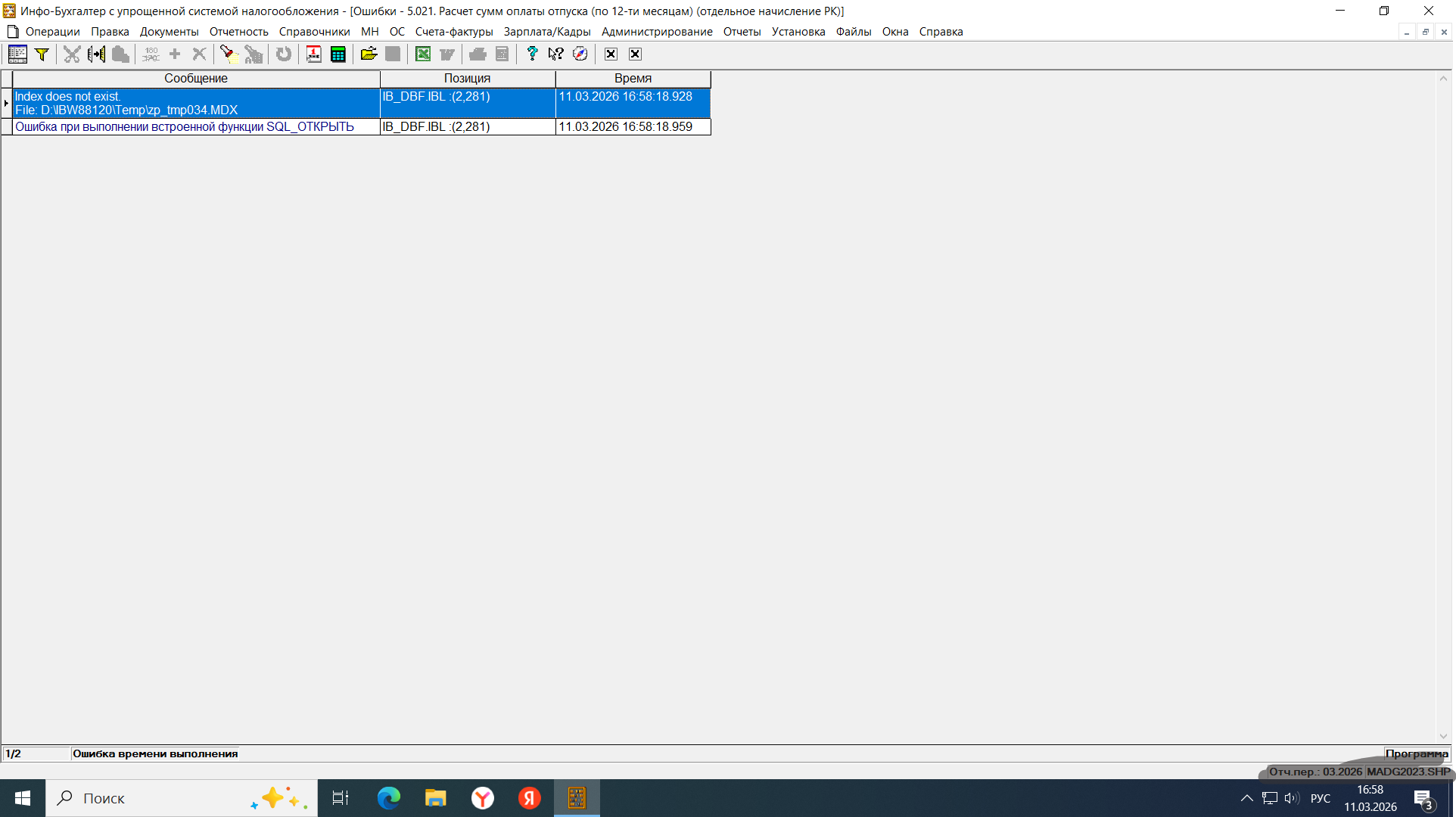Click the yellow filter funnel icon

pyautogui.click(x=42, y=54)
